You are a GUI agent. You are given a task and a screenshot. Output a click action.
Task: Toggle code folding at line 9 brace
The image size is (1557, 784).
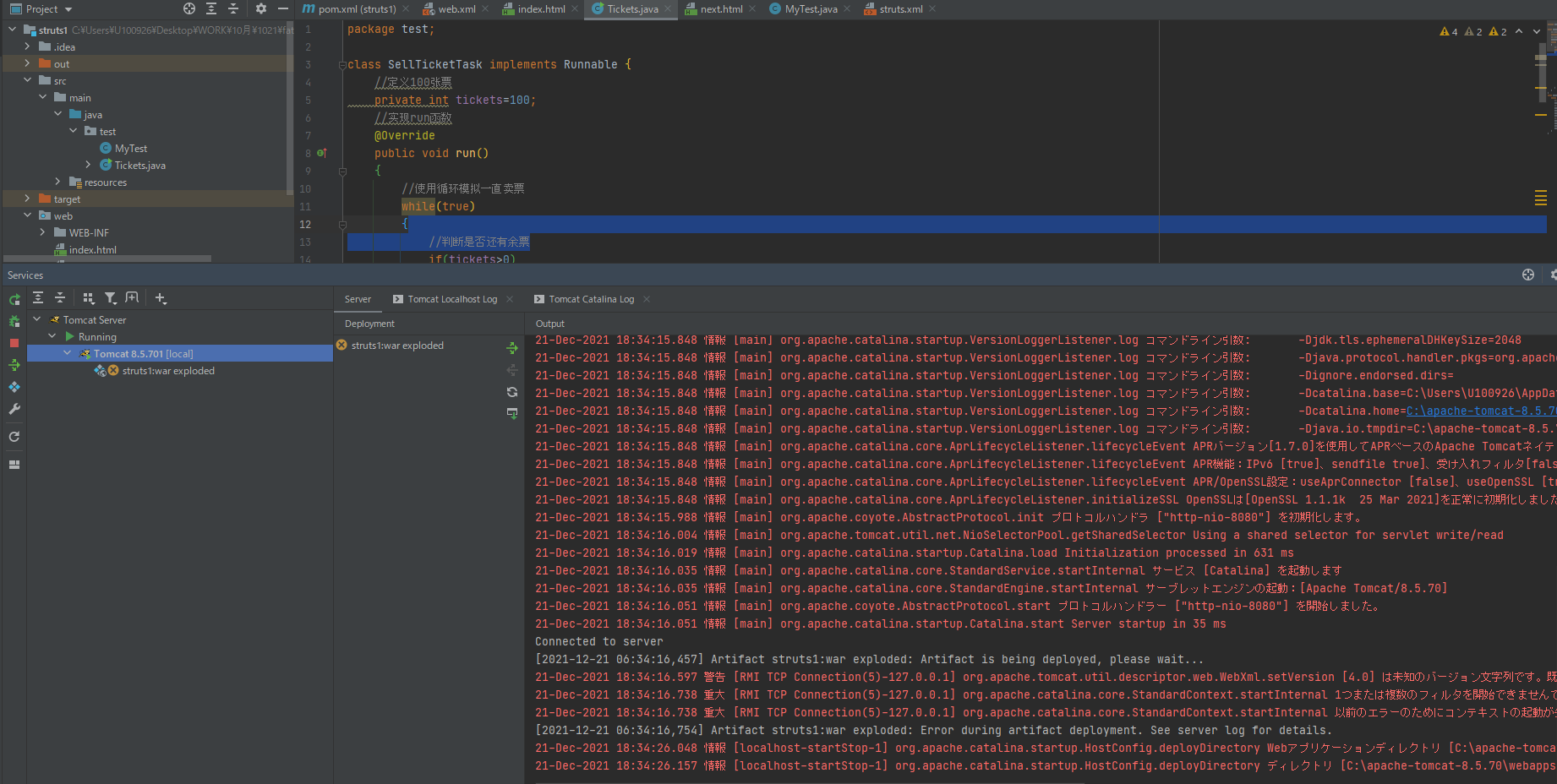click(342, 171)
